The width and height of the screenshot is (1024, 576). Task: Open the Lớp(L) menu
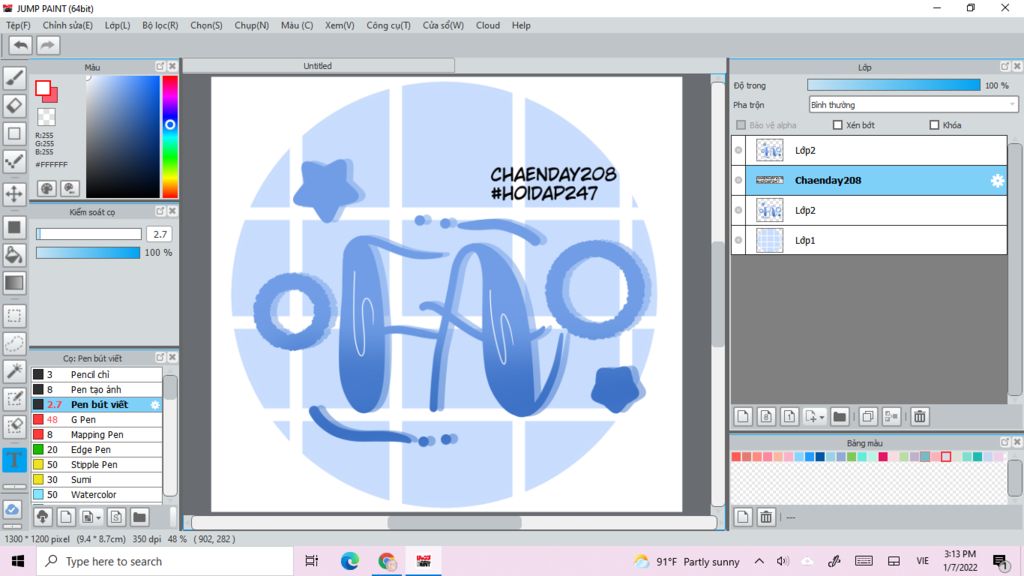(x=118, y=25)
